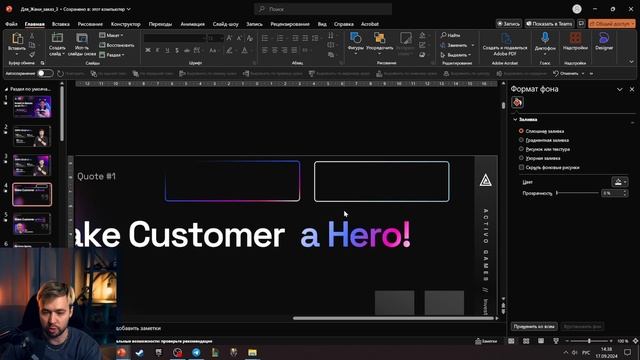Open the Цвет fill color dropdown
The image size is (640, 360).
click(620, 182)
